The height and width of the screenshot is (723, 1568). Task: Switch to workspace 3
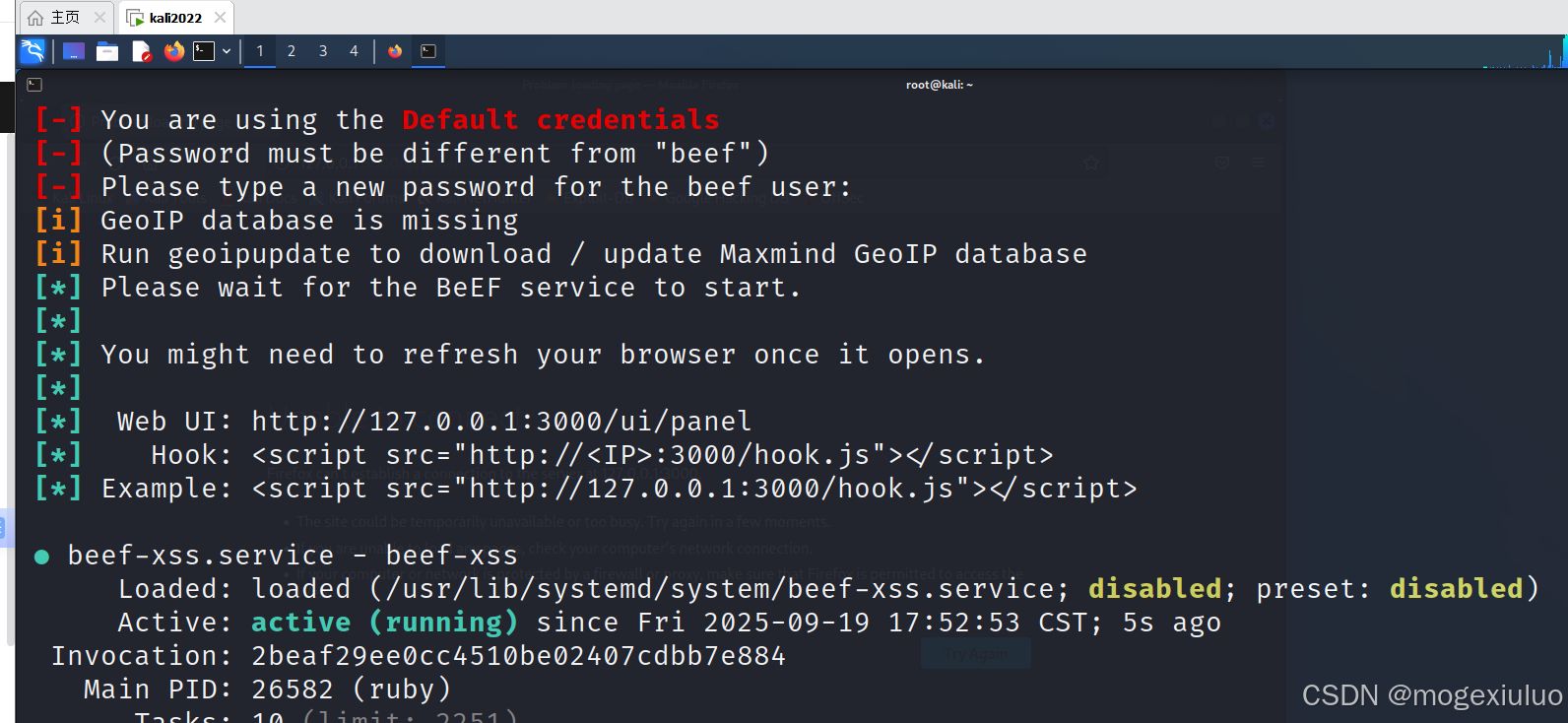[x=323, y=51]
